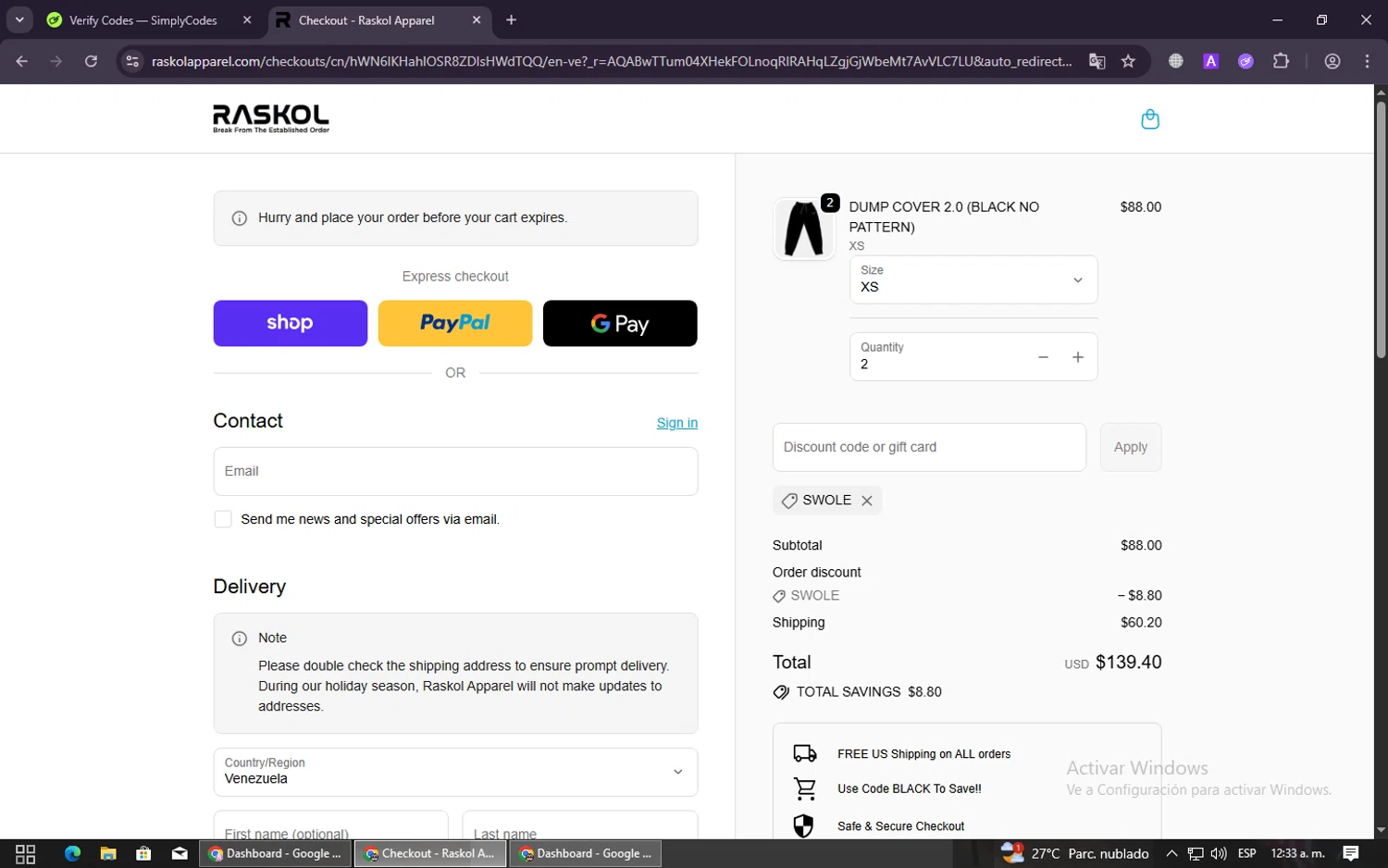Open the Chrome profile icon

(1332, 61)
